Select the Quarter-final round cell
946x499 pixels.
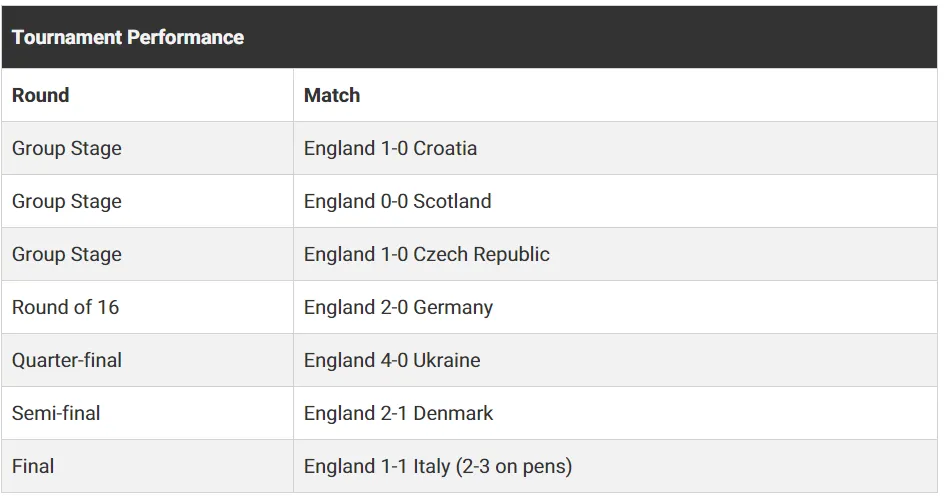[x=147, y=360]
